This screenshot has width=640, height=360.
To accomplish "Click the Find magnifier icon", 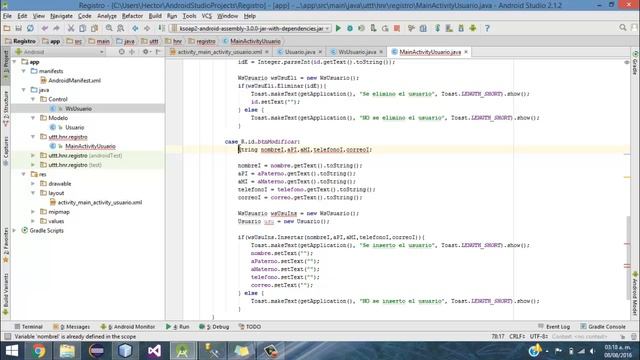I will (109, 28).
